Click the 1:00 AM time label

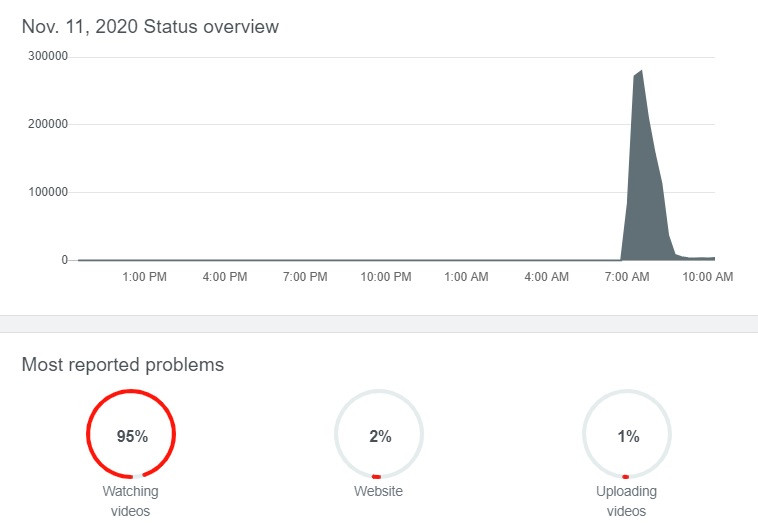(x=466, y=277)
